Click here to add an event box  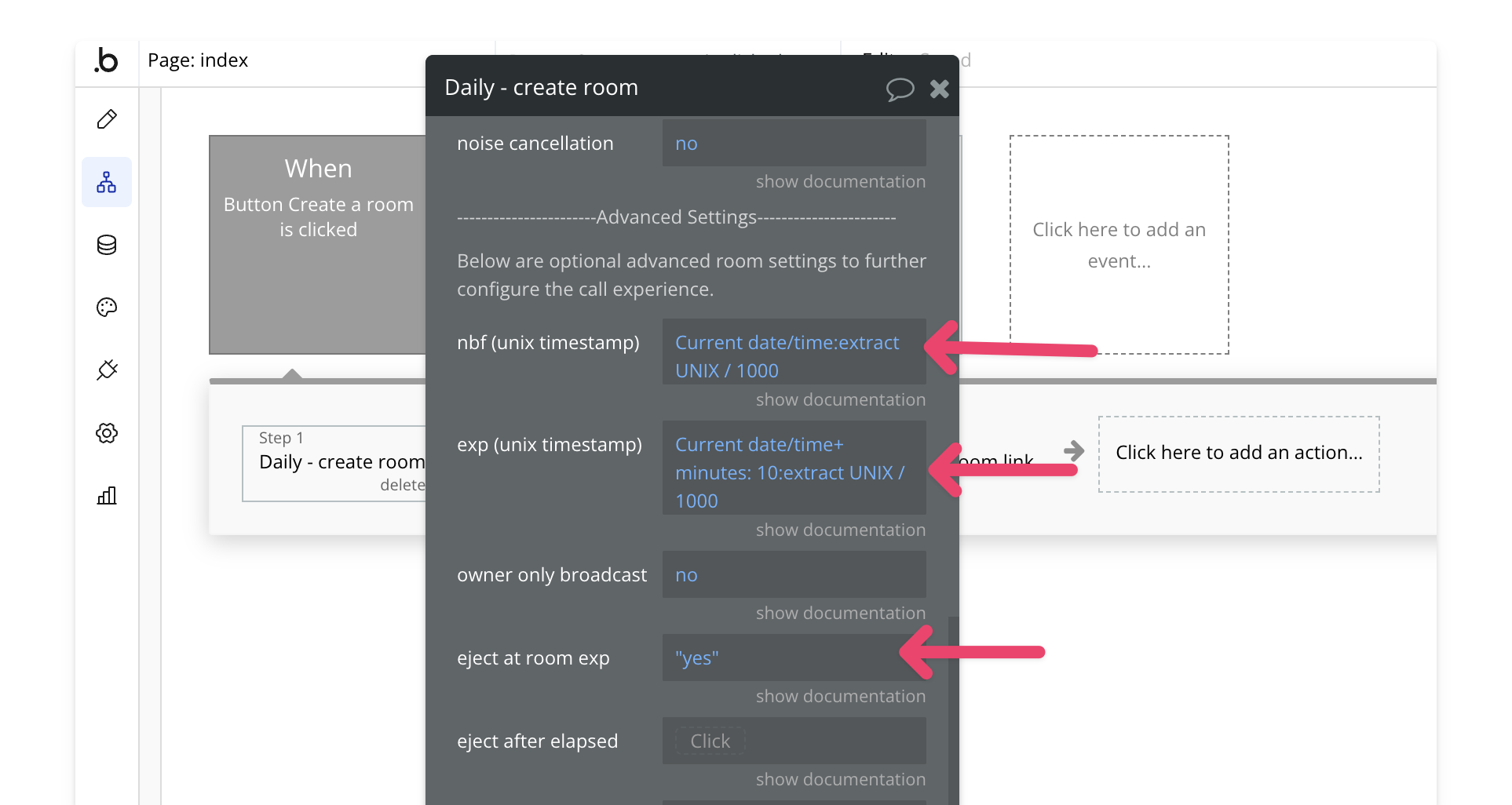point(1119,245)
